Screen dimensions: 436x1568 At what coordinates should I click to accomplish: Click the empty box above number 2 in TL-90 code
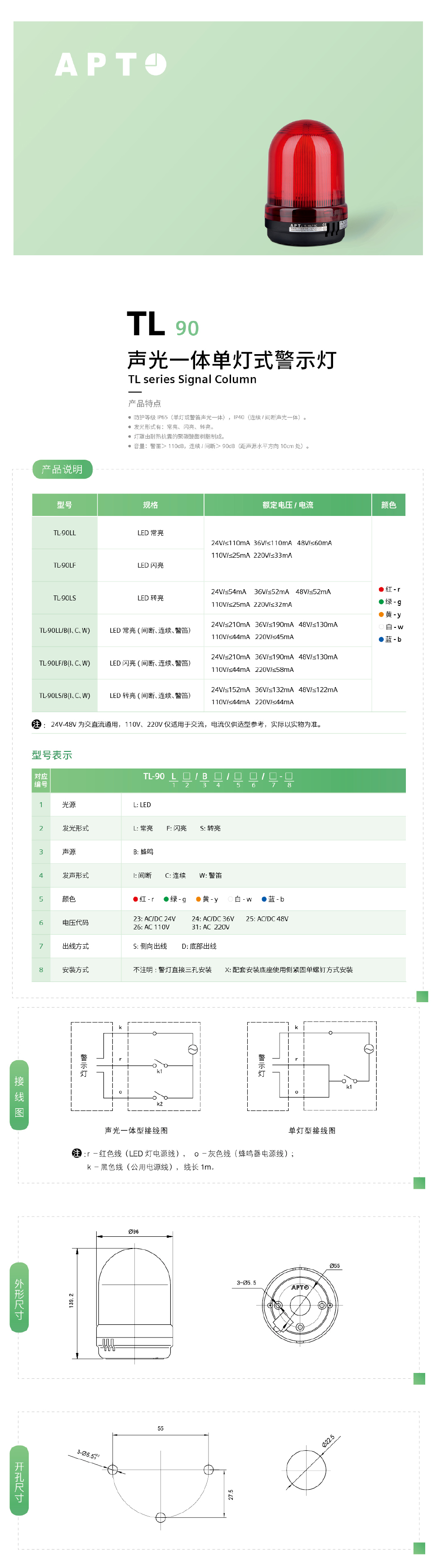187,776
